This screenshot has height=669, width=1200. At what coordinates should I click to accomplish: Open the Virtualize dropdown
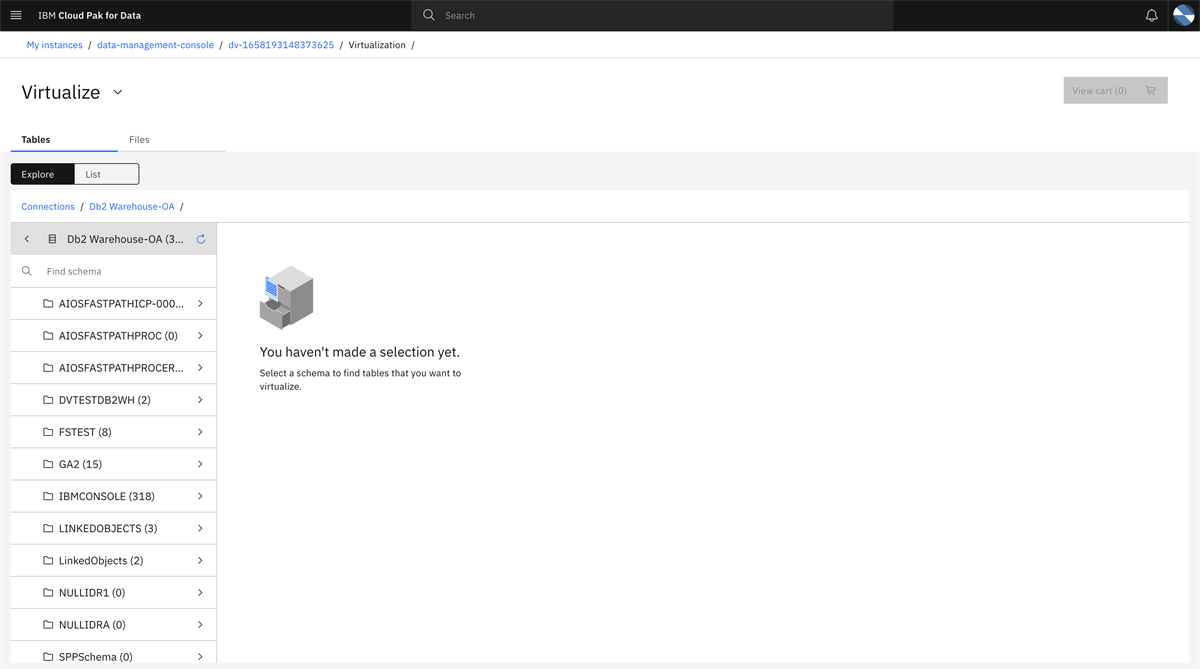pos(117,92)
